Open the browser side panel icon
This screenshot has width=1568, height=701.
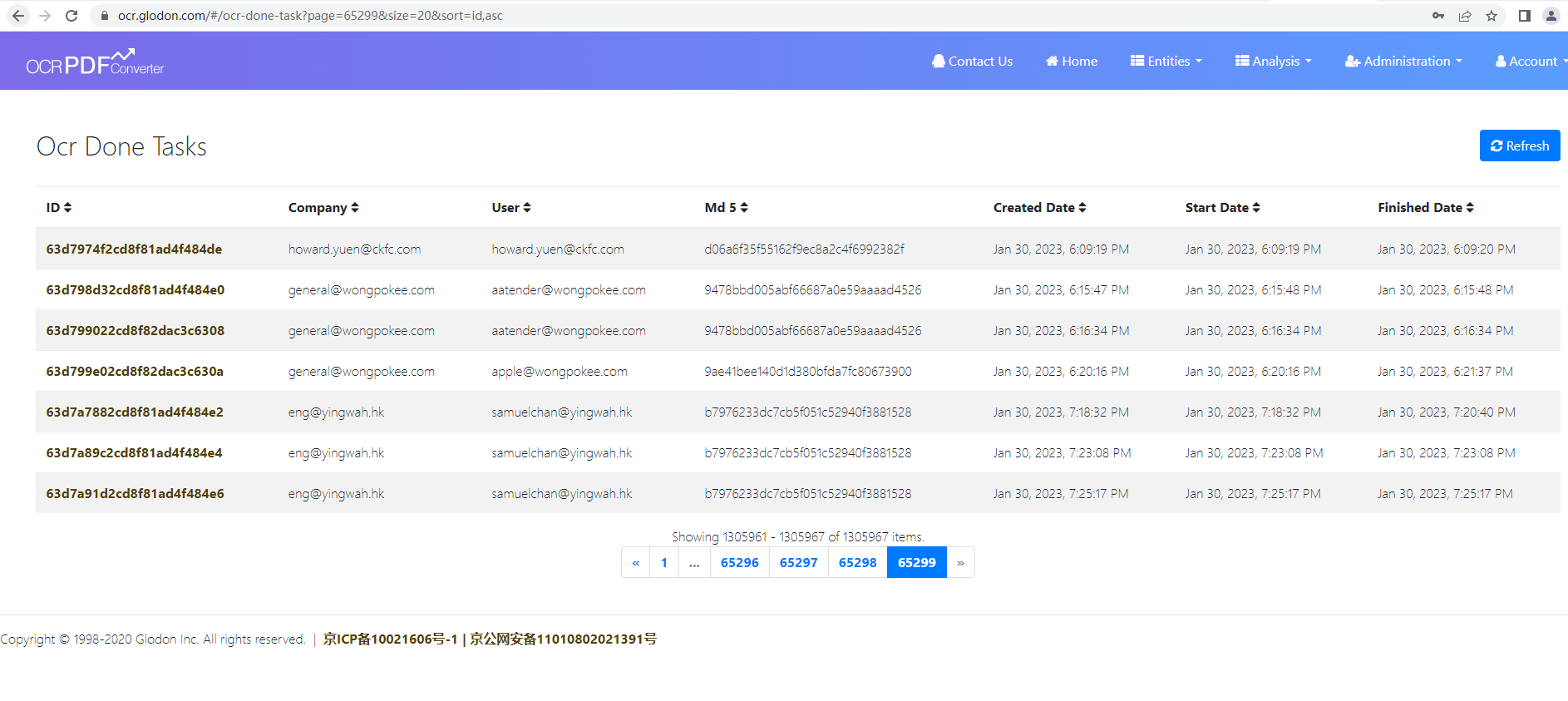1525,16
